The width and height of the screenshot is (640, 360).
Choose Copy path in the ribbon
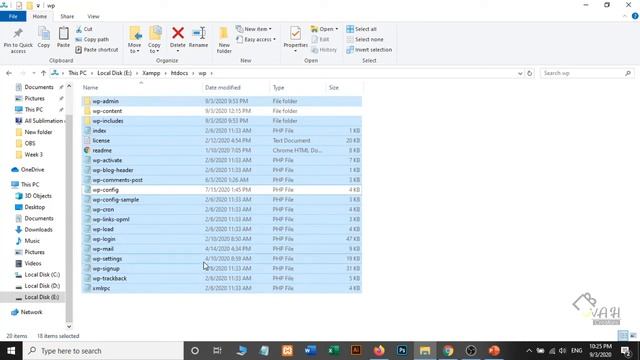click(x=92, y=39)
